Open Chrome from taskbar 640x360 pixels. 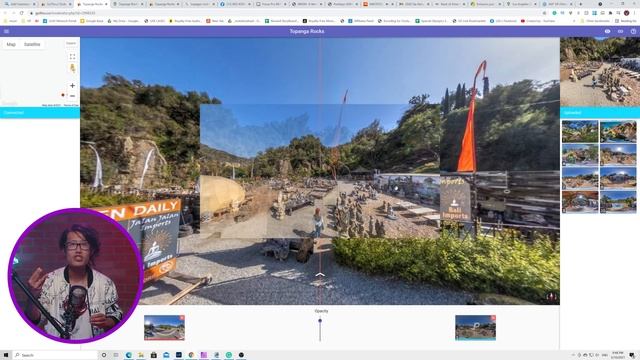click(x=191, y=355)
